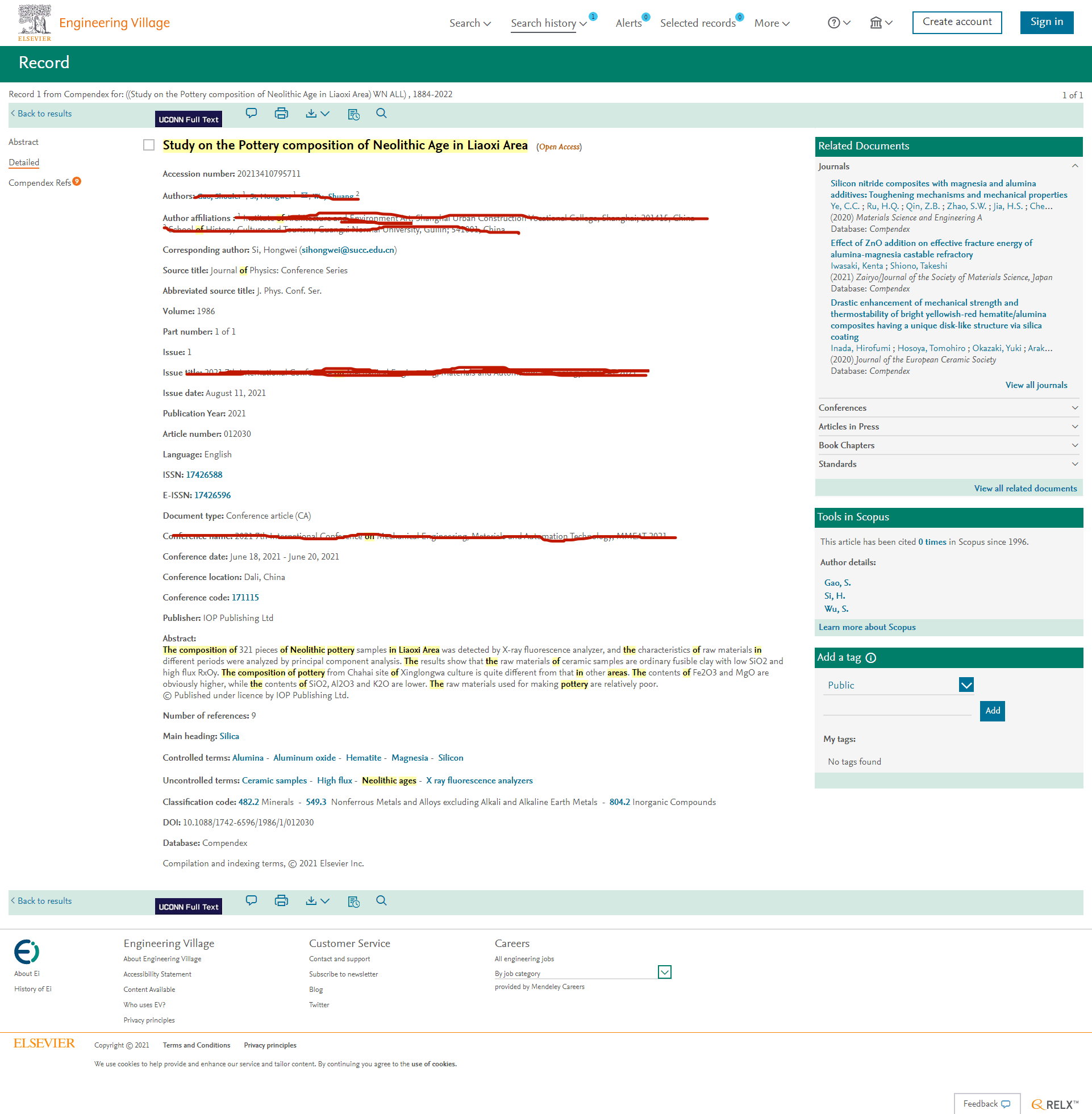Viewport: 1092px width, 1114px height.
Task: Open the Engineering Village home link
Action: (114, 23)
